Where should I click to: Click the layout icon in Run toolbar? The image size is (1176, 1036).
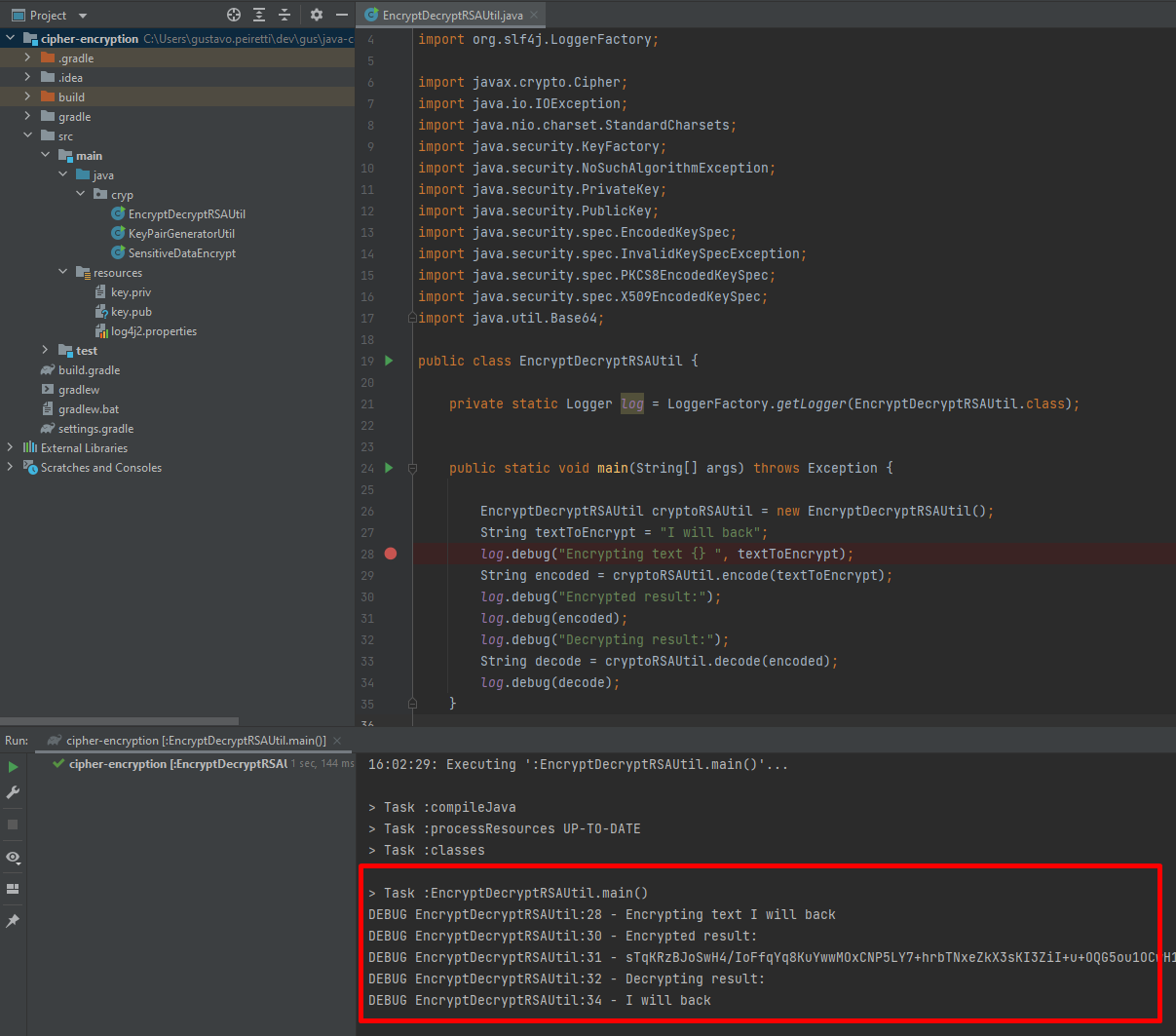pyautogui.click(x=13, y=889)
